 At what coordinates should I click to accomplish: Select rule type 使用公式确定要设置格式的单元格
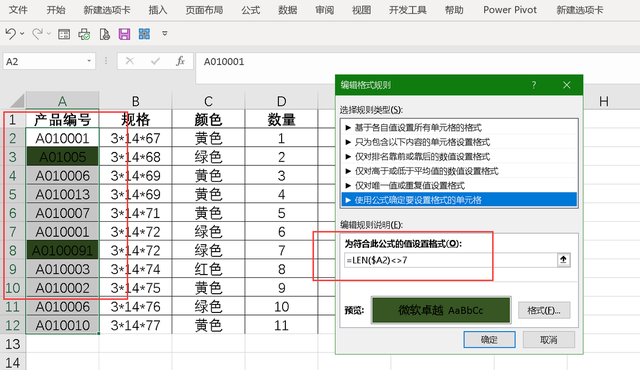[x=459, y=200]
